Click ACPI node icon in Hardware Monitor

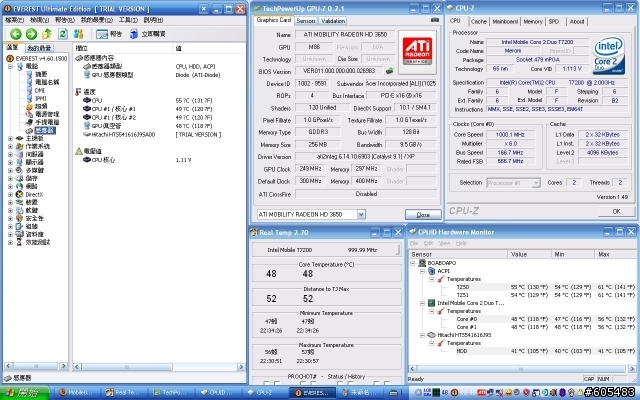(431, 271)
